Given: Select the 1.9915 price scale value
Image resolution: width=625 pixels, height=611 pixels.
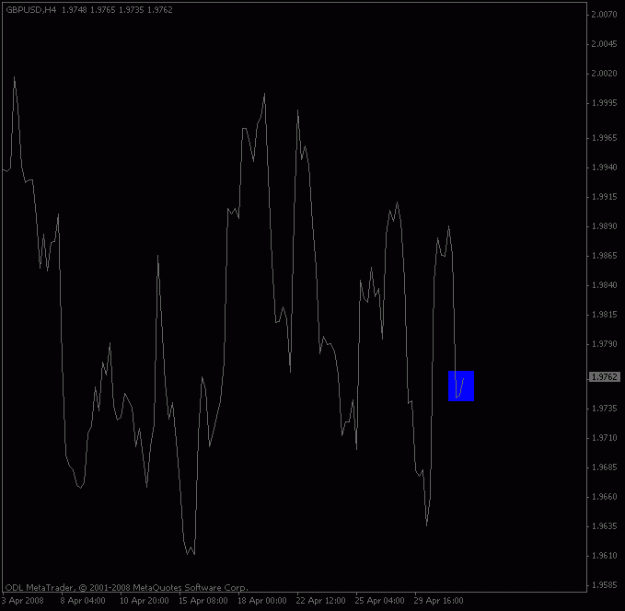Looking at the screenshot, I should tap(604, 197).
